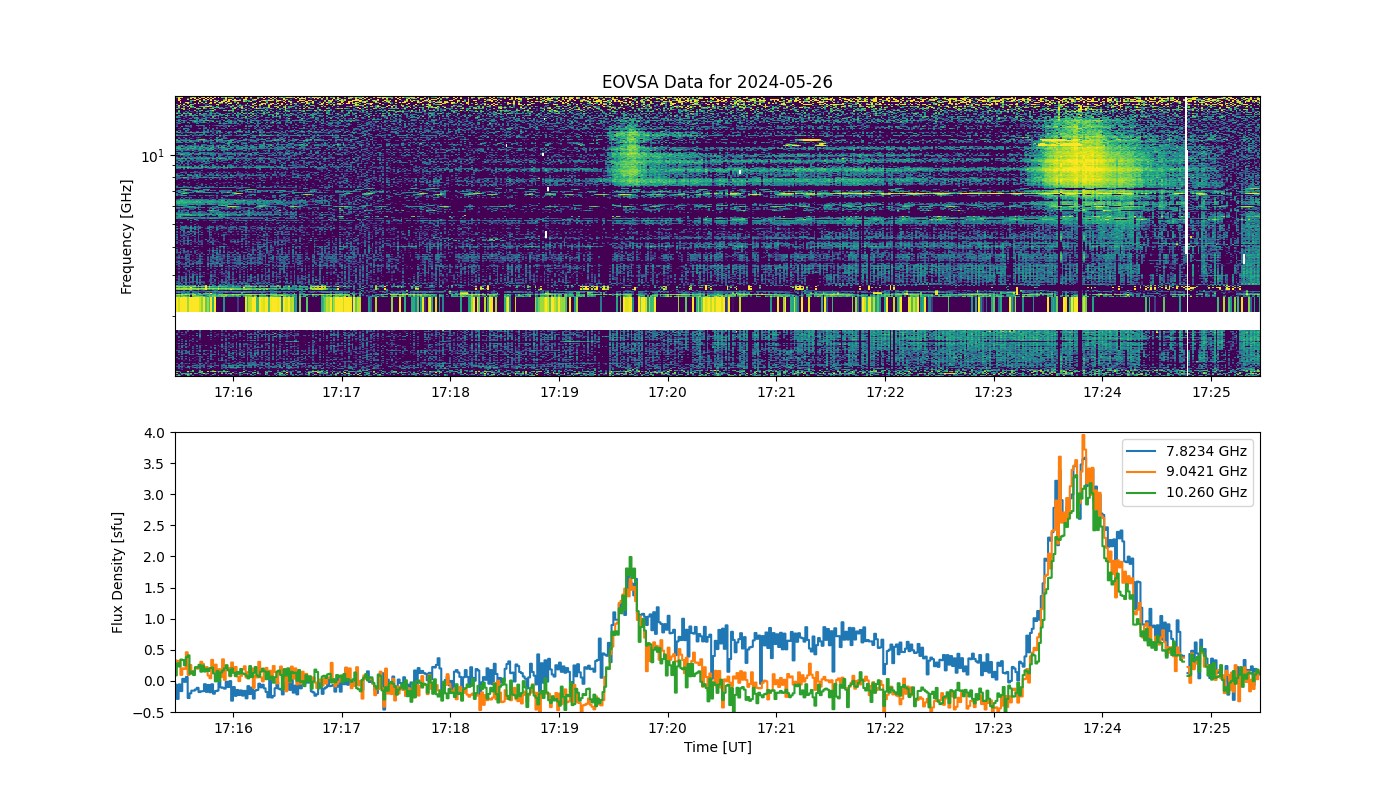The image size is (1400, 800).
Task: Click the Flux Density [sfu] axis label
Action: coord(117,572)
